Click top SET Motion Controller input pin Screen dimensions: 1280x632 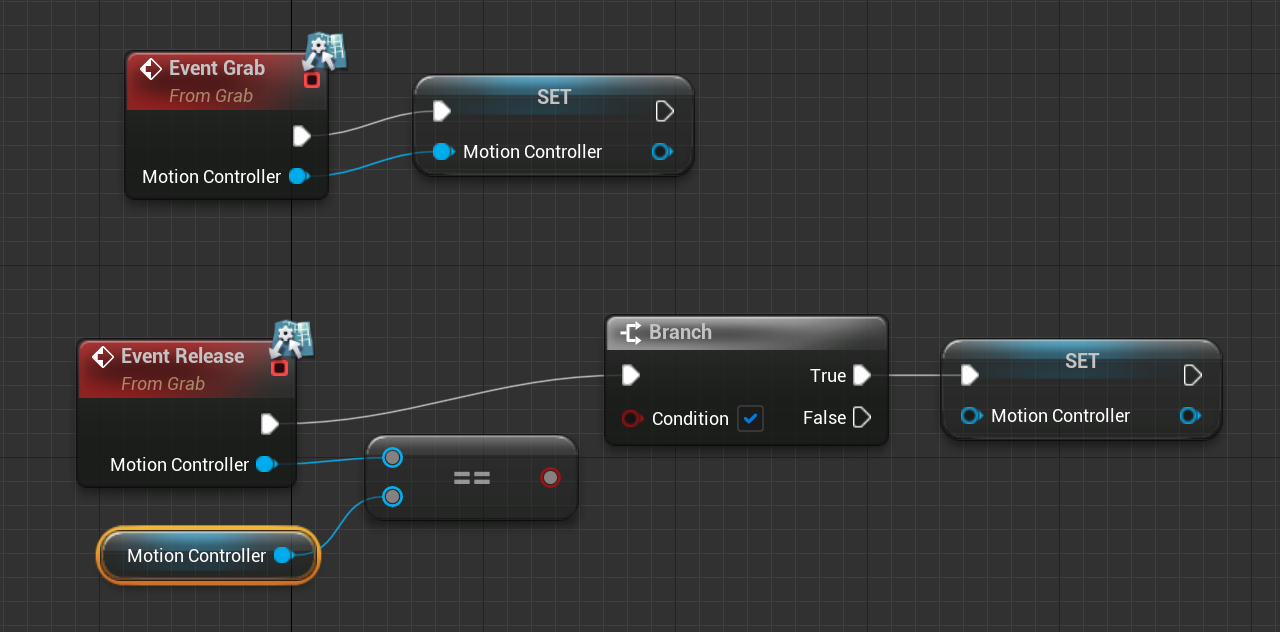443,152
